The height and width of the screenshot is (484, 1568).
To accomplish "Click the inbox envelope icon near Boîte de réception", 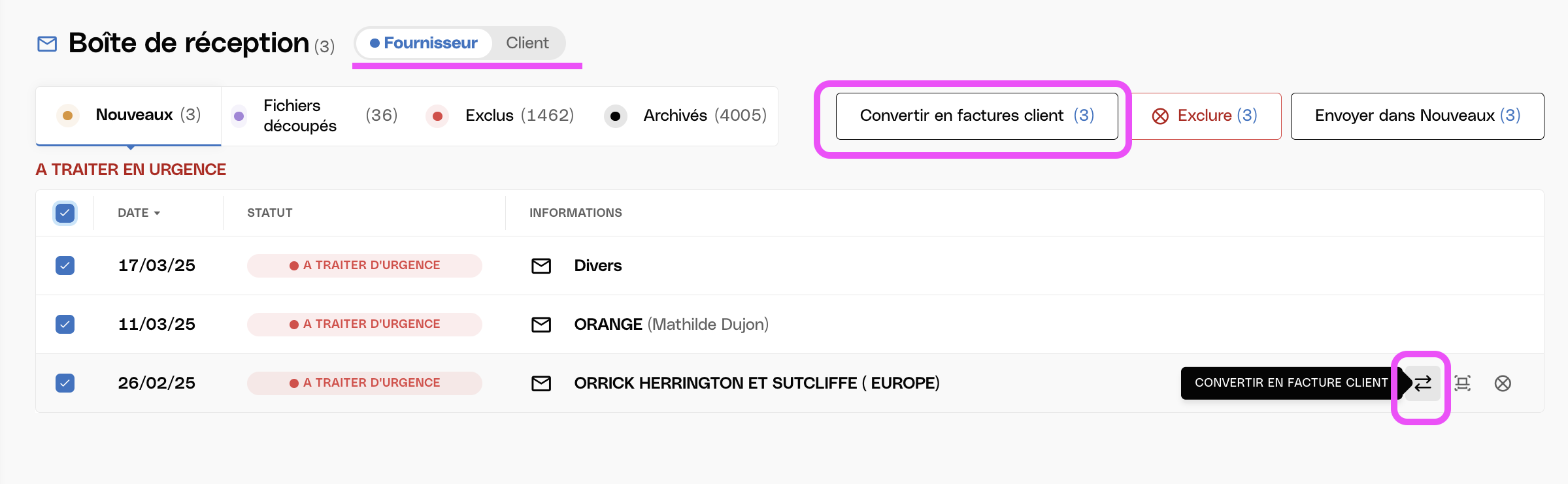I will [47, 44].
